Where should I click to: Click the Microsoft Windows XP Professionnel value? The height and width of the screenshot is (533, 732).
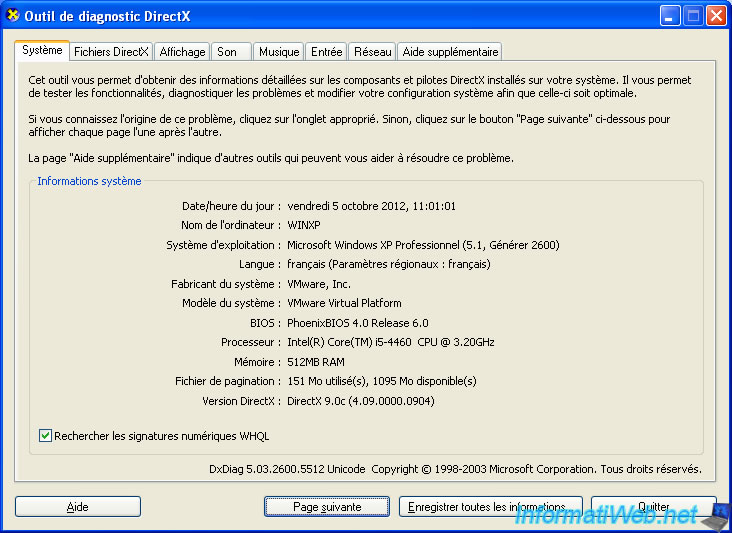423,245
